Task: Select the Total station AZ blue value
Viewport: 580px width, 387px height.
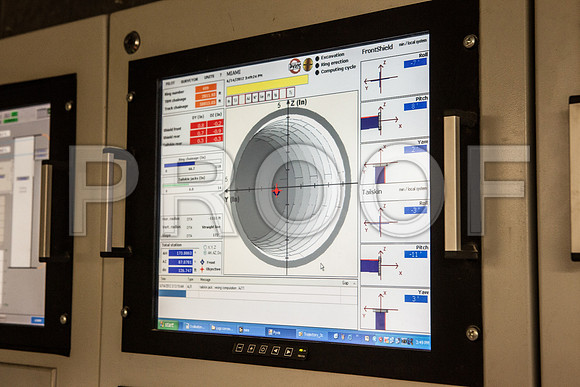Action: [x=181, y=262]
